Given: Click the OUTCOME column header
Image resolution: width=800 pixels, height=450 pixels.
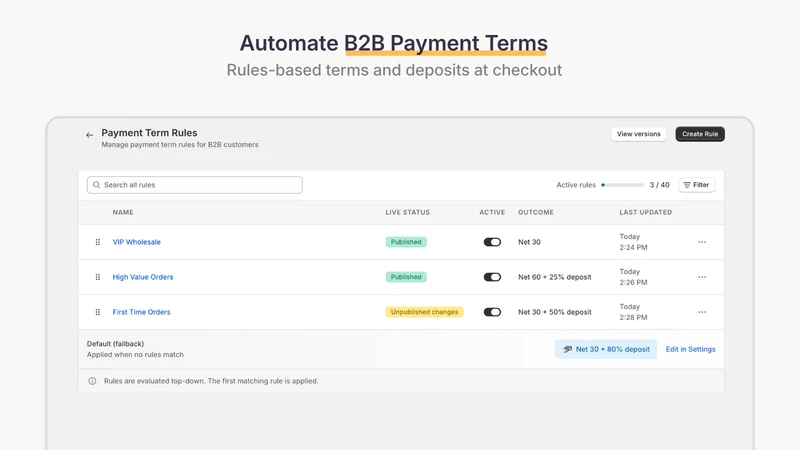Looking at the screenshot, I should (536, 212).
